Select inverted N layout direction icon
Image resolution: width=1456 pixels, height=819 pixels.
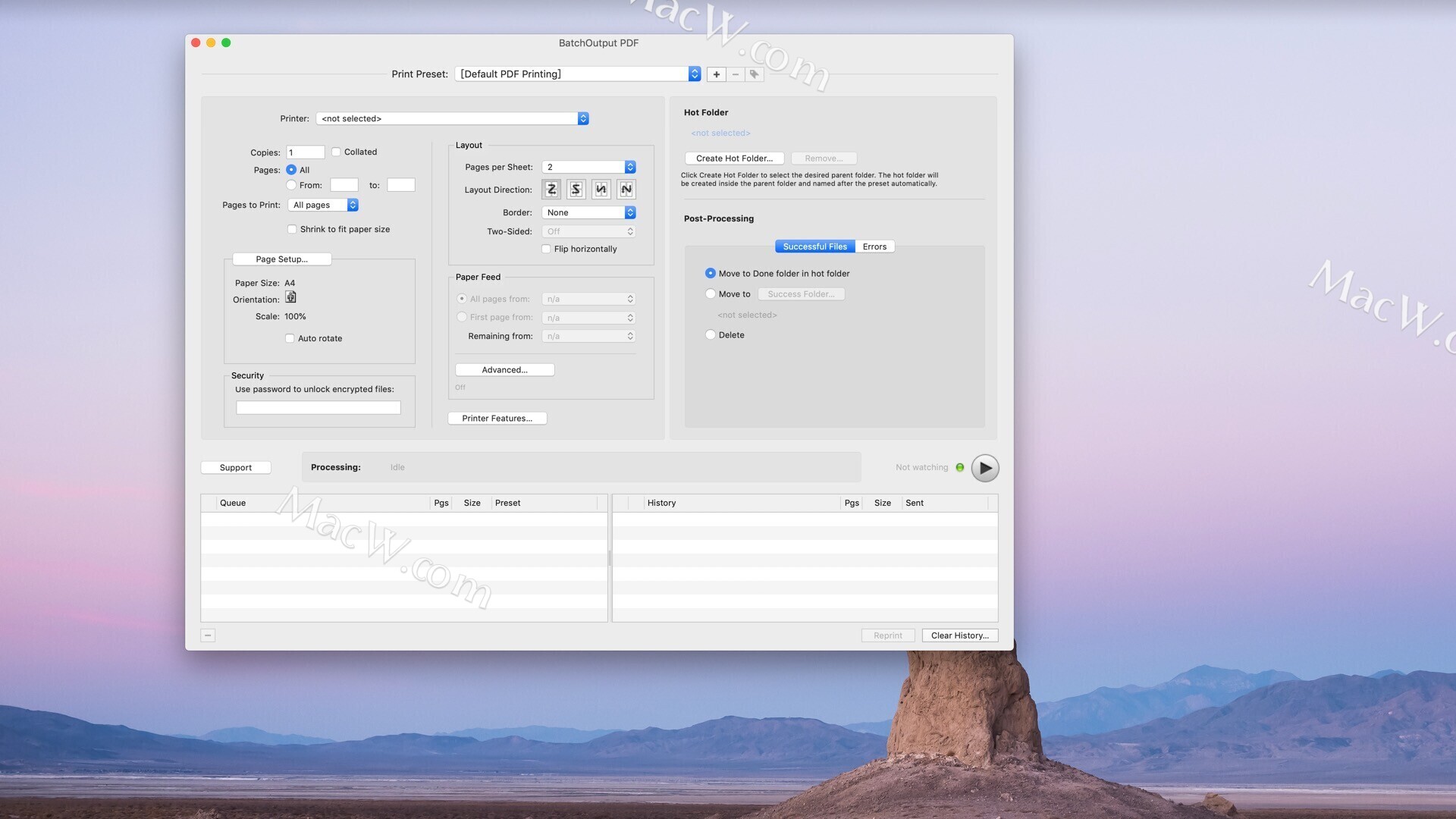601,190
